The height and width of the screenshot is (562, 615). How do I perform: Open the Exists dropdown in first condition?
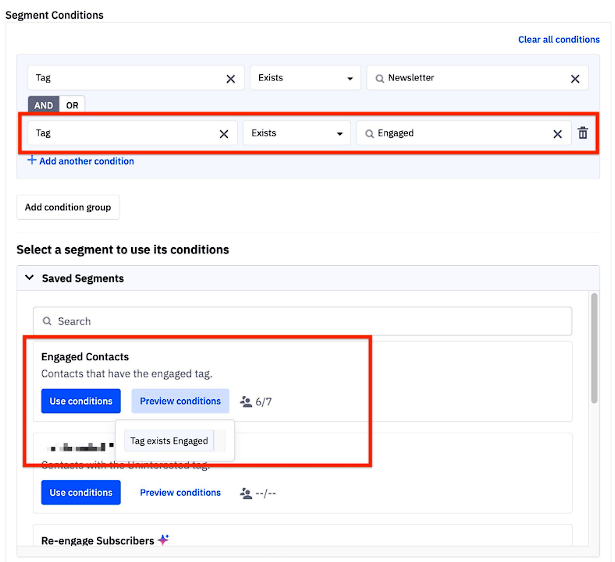click(x=305, y=78)
